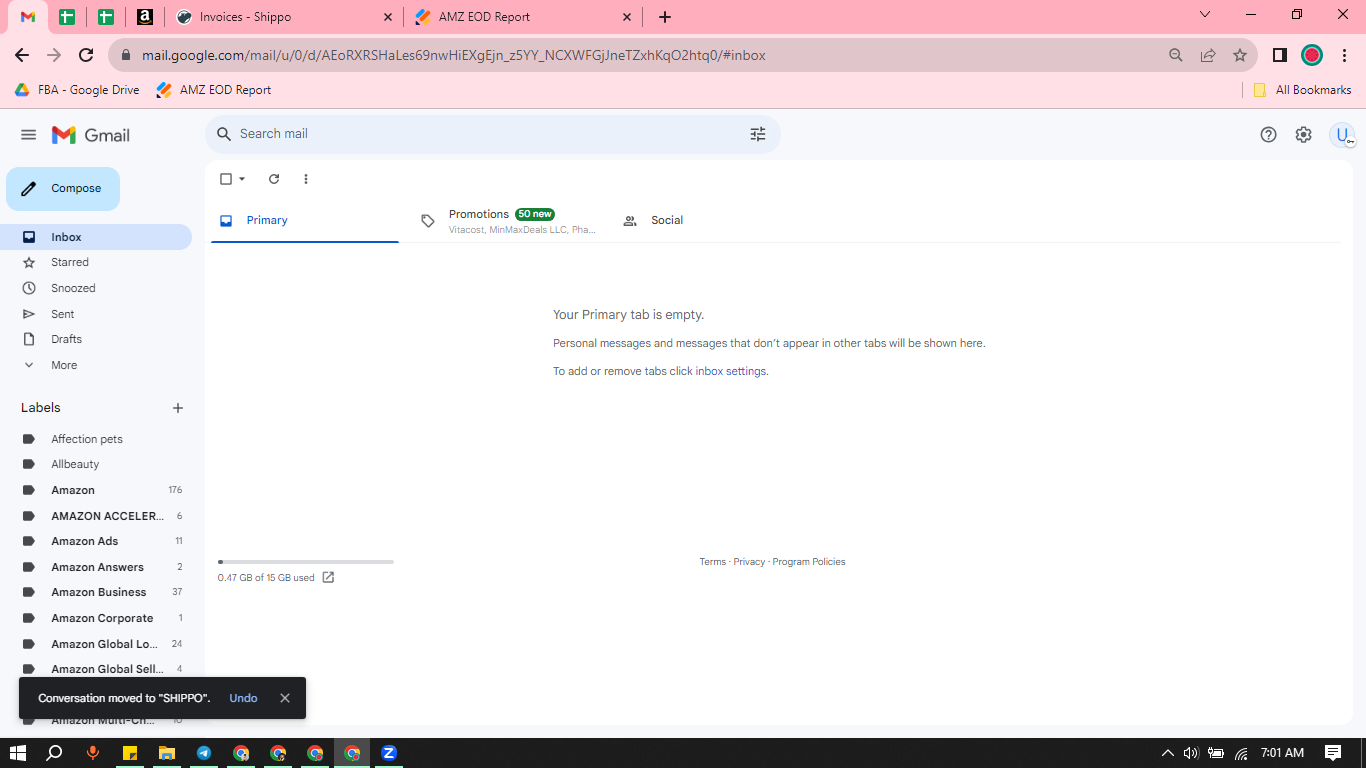Open the Chrome three-dot menu
This screenshot has height=768, width=1366.
tap(1345, 55)
